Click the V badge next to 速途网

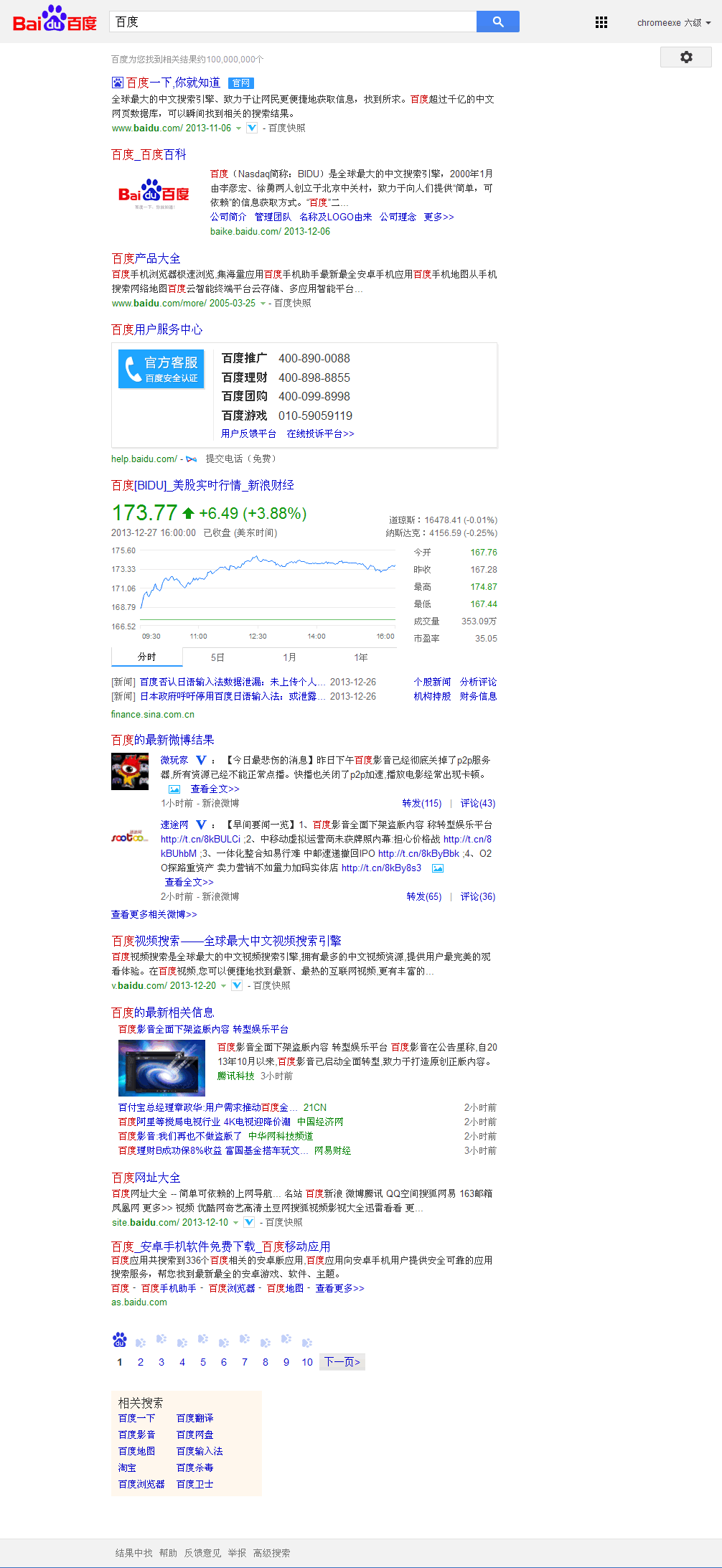click(x=201, y=825)
